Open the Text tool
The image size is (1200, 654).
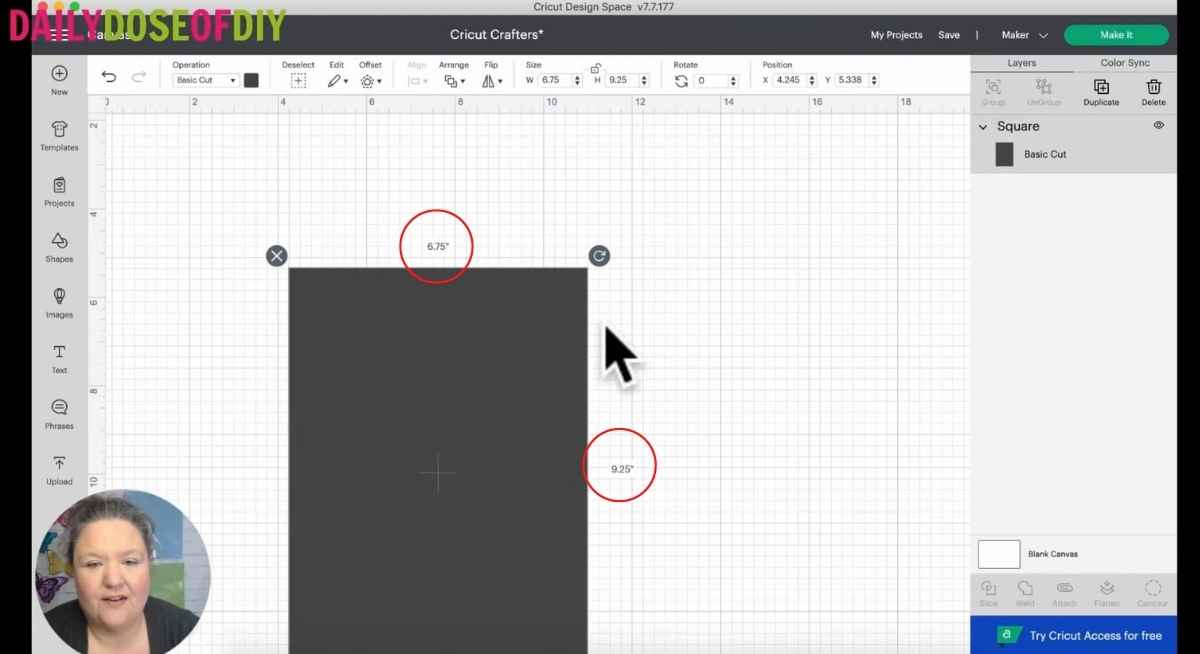[x=59, y=358]
